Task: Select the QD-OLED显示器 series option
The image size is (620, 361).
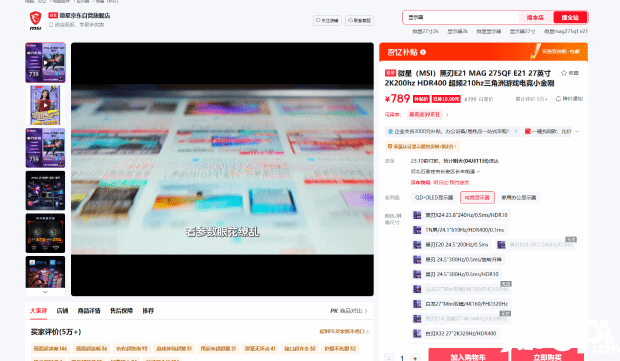Action: coord(434,197)
